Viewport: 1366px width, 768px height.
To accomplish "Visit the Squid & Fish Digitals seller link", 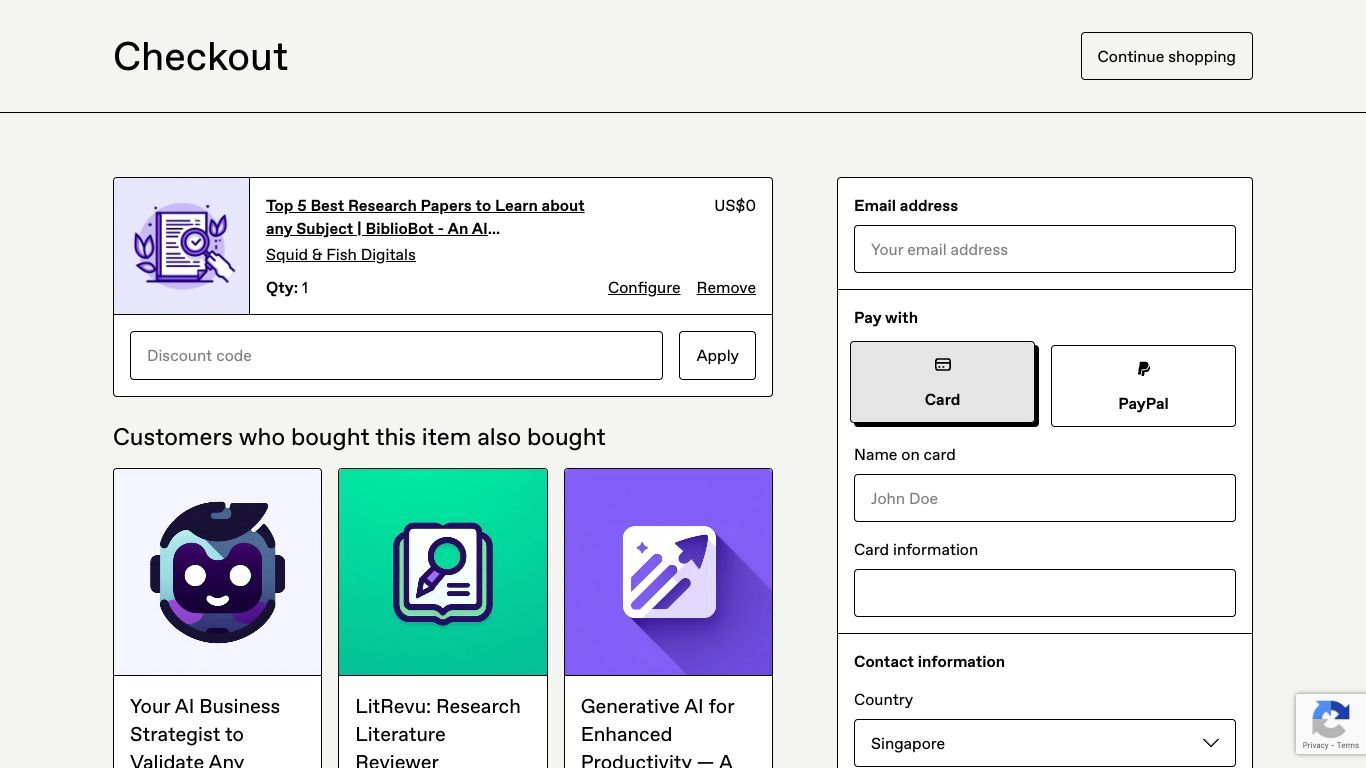I will (x=340, y=255).
